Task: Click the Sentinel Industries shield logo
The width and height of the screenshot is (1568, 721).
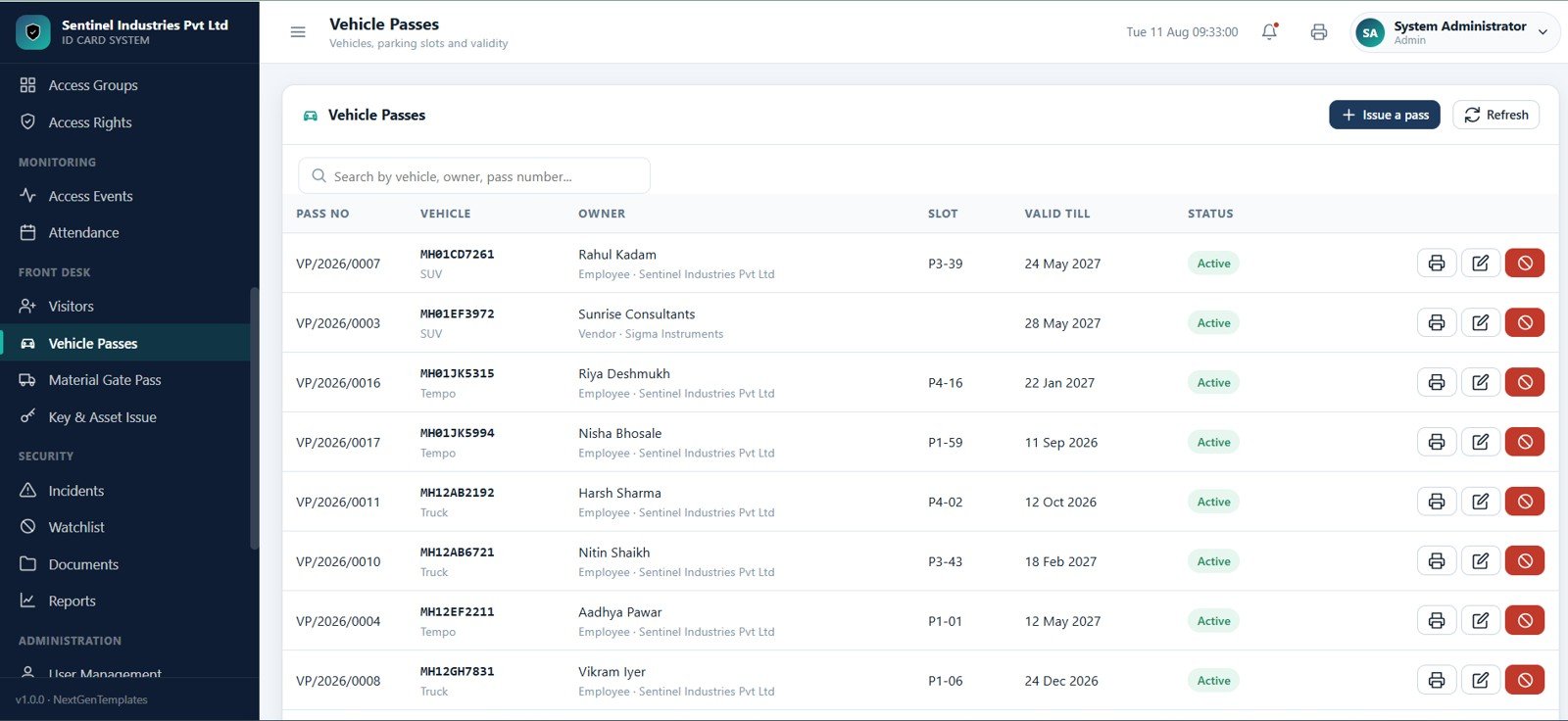Action: click(x=33, y=32)
